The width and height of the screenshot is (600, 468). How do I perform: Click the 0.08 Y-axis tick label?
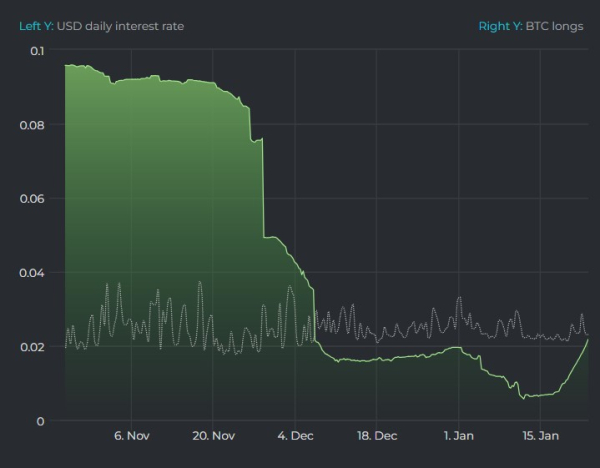tap(32, 125)
